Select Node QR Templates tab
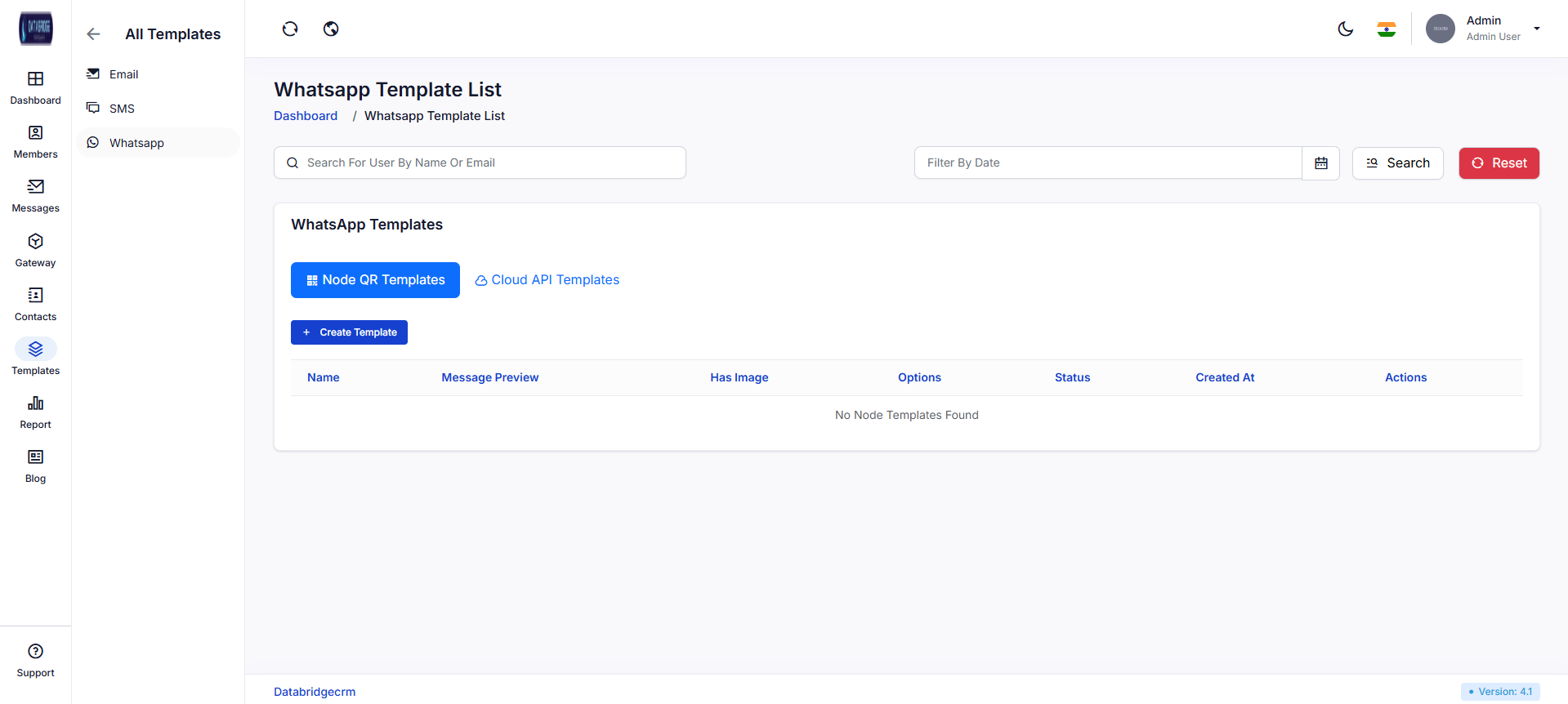1568x704 pixels. [375, 280]
